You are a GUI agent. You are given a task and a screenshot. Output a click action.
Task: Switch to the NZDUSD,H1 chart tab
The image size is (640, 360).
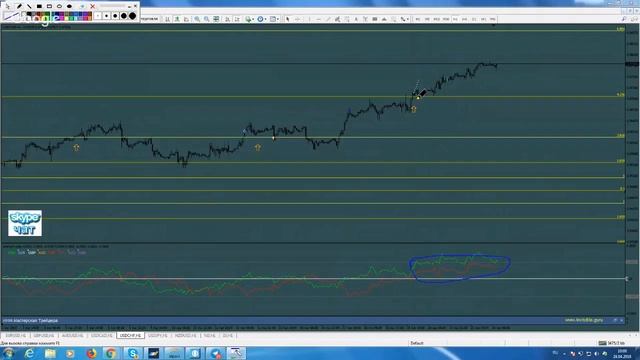[x=186, y=336]
